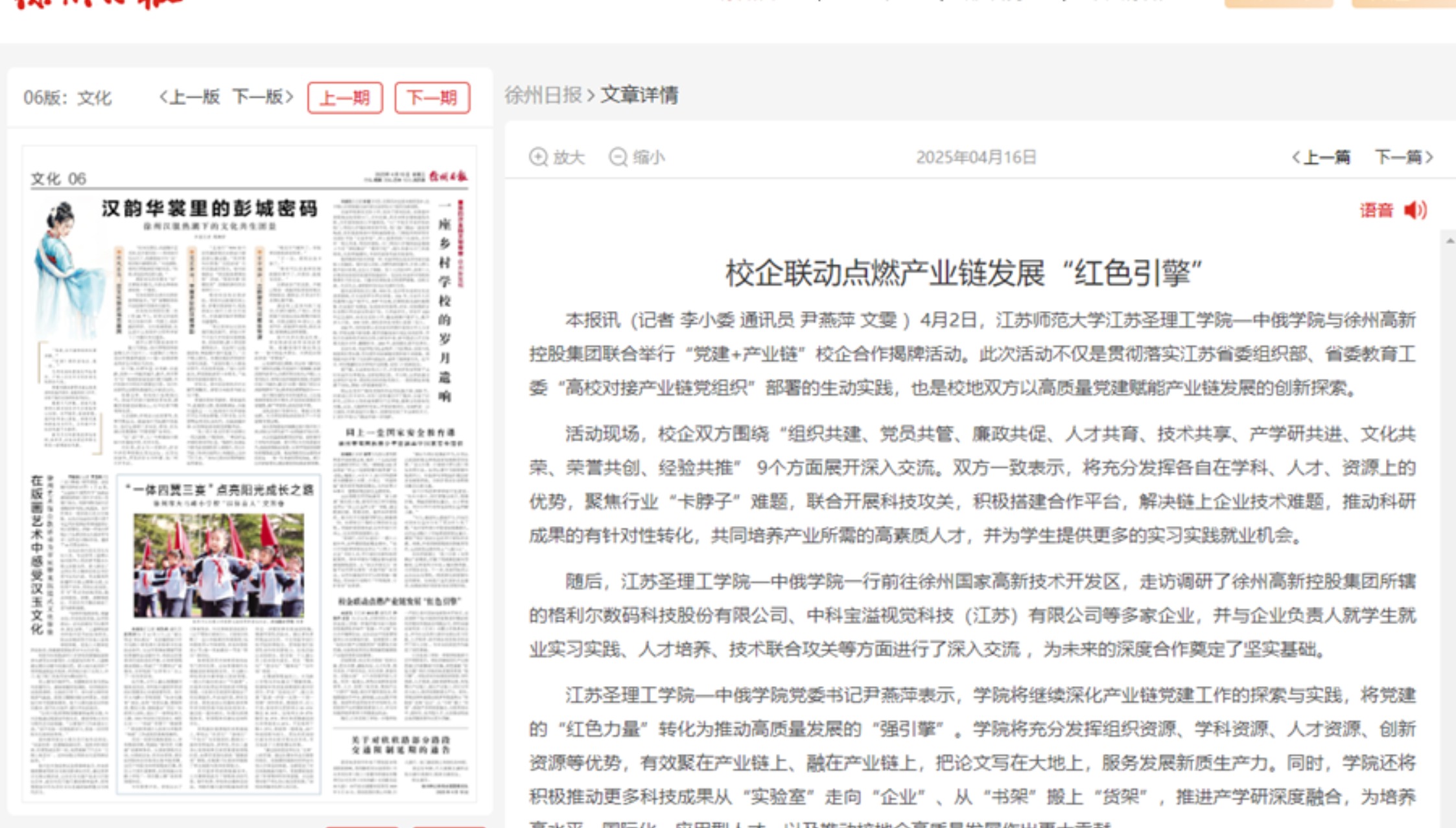
Task: Click the scrollbar up arrow in article
Action: point(1450,241)
